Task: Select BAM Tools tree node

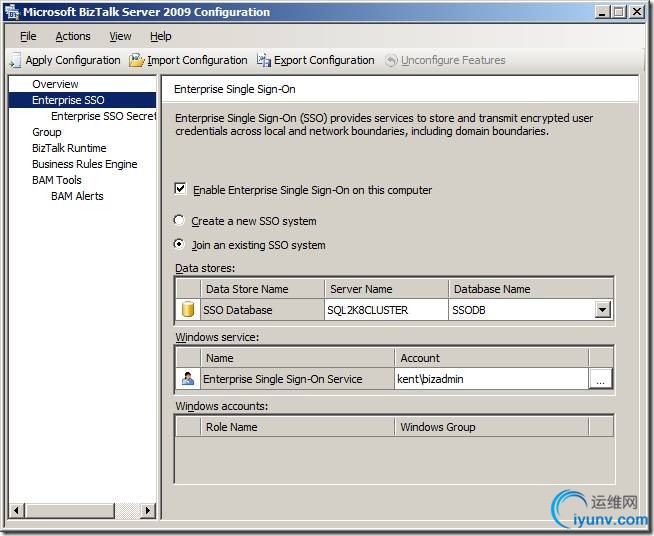Action: point(57,180)
